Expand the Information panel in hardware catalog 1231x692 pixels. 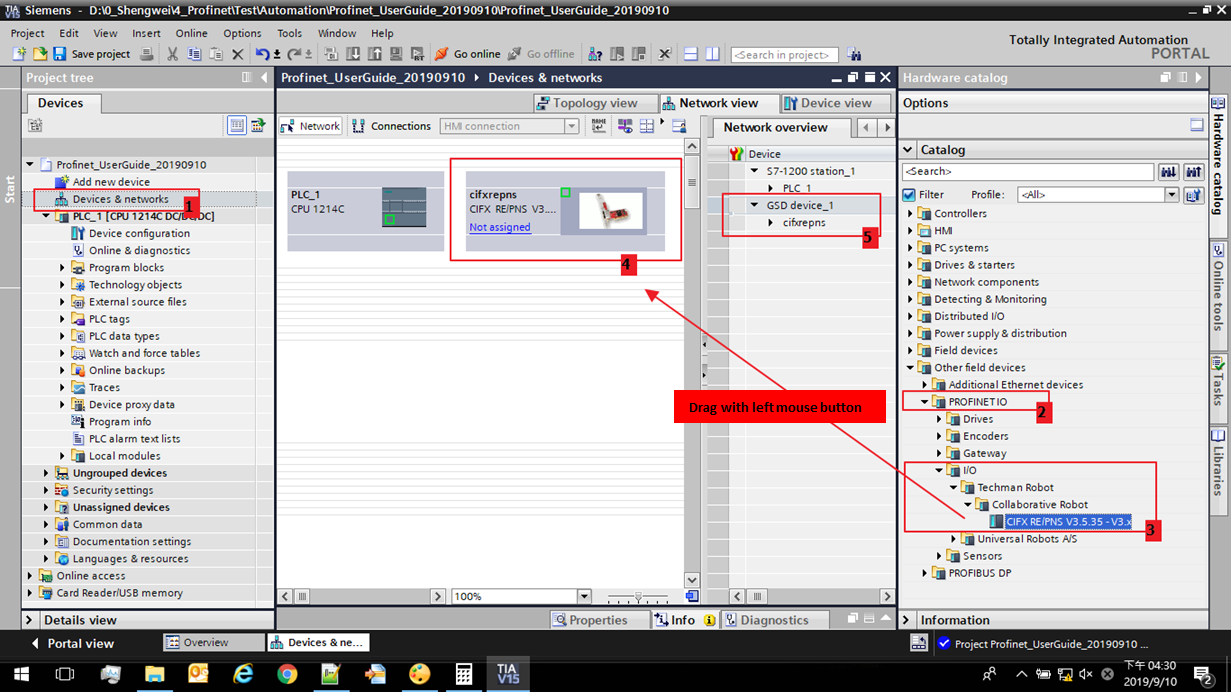point(907,620)
